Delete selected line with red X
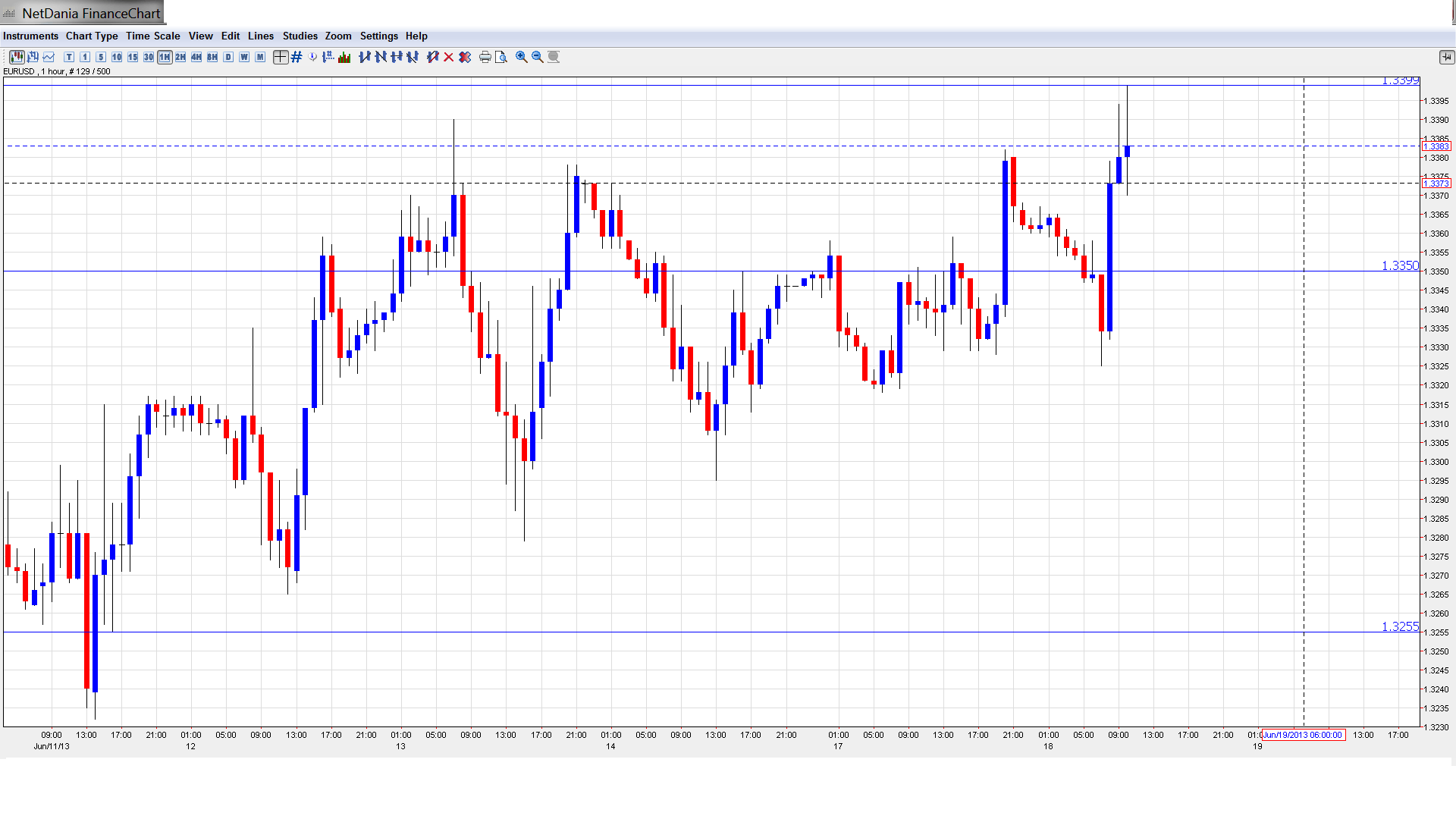Viewport: 1456px width, 819px height. point(449,57)
